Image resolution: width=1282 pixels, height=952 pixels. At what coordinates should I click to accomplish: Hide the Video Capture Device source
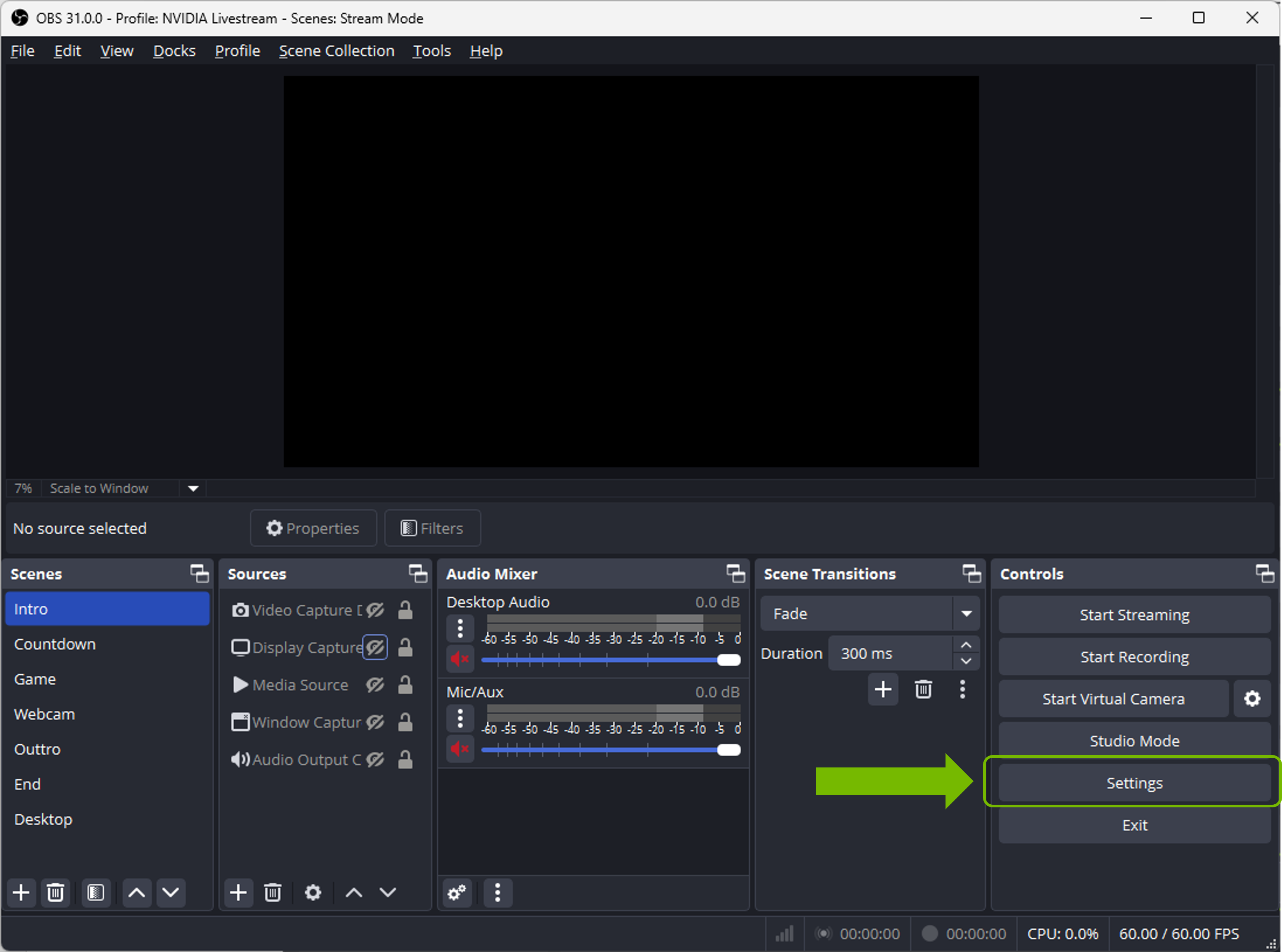tap(375, 610)
